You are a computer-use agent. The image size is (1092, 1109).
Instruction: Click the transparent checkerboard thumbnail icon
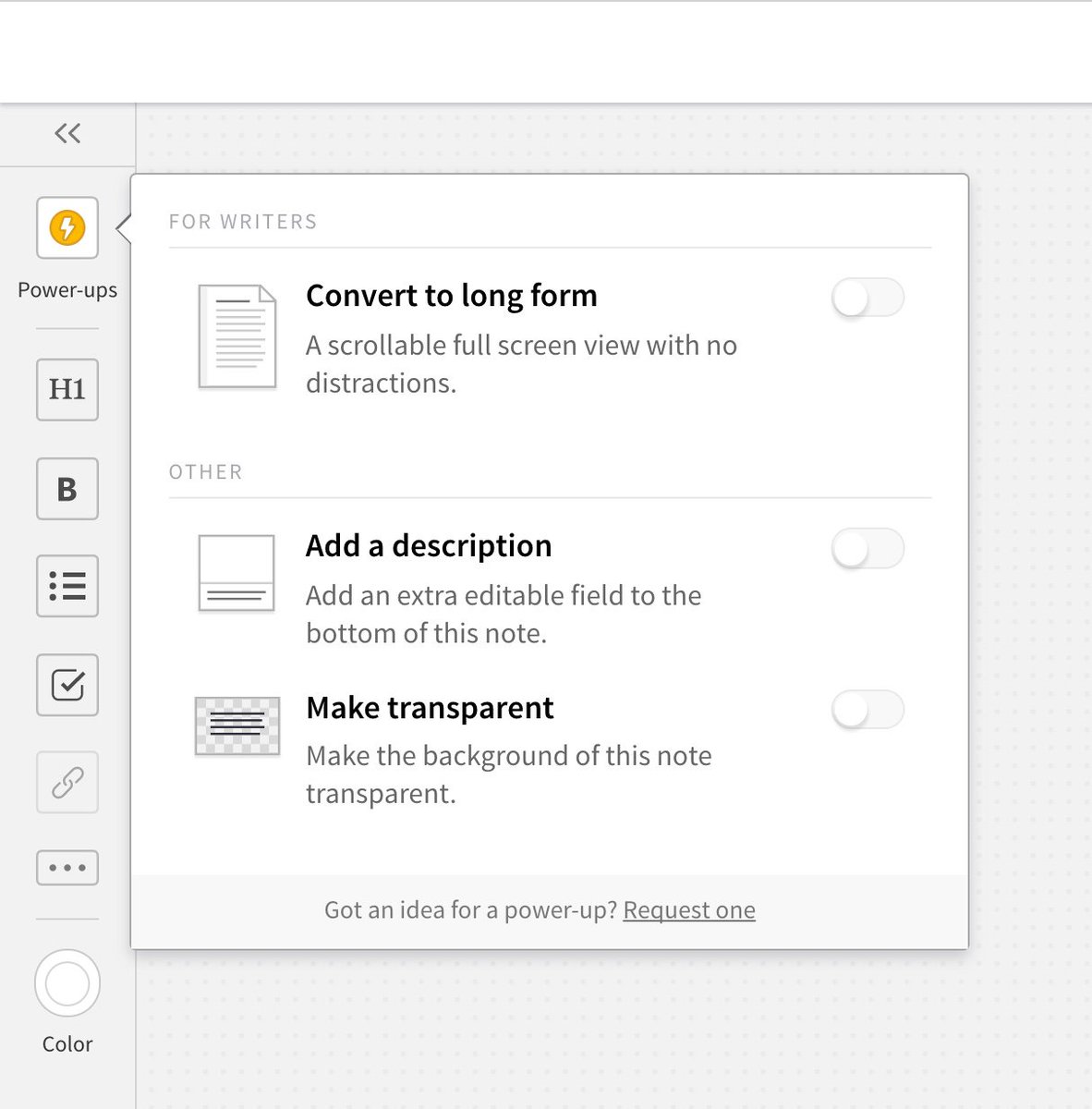pyautogui.click(x=237, y=726)
